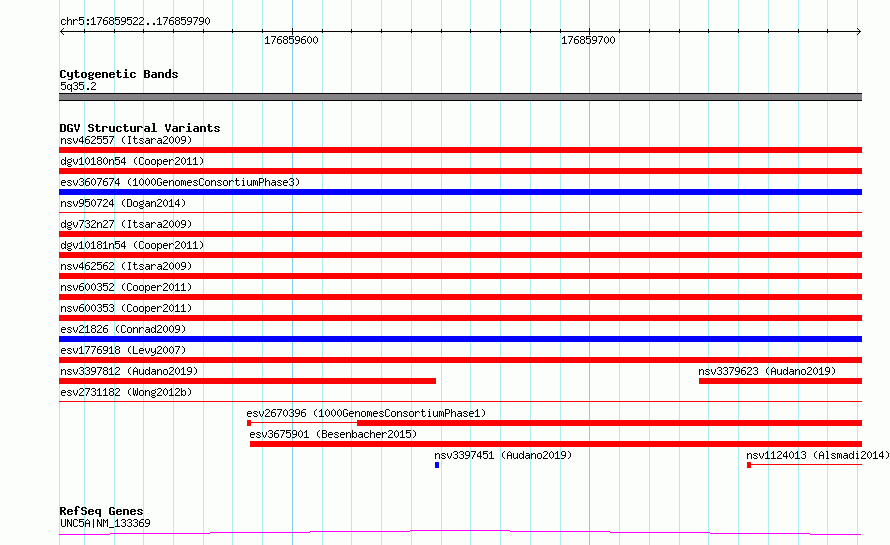
Task: Click red bar of dgv10180n54 variant
Action: coord(460,171)
